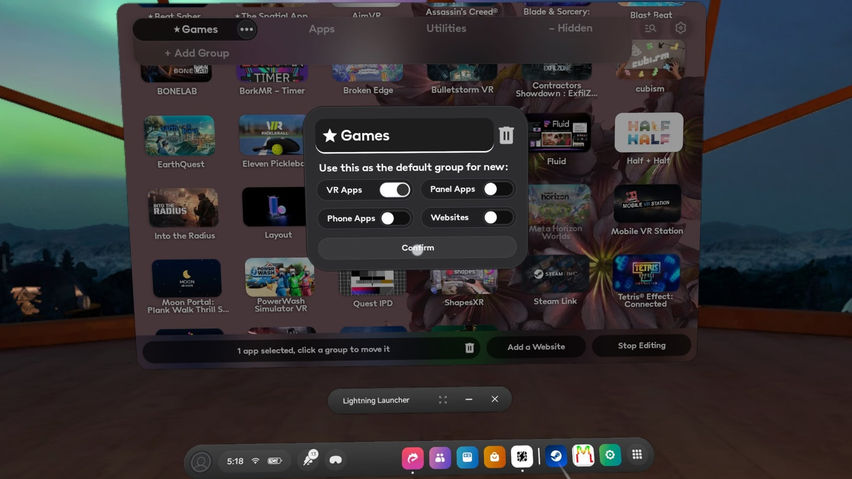
Task: Open launcher settings gear icon
Action: 680,28
